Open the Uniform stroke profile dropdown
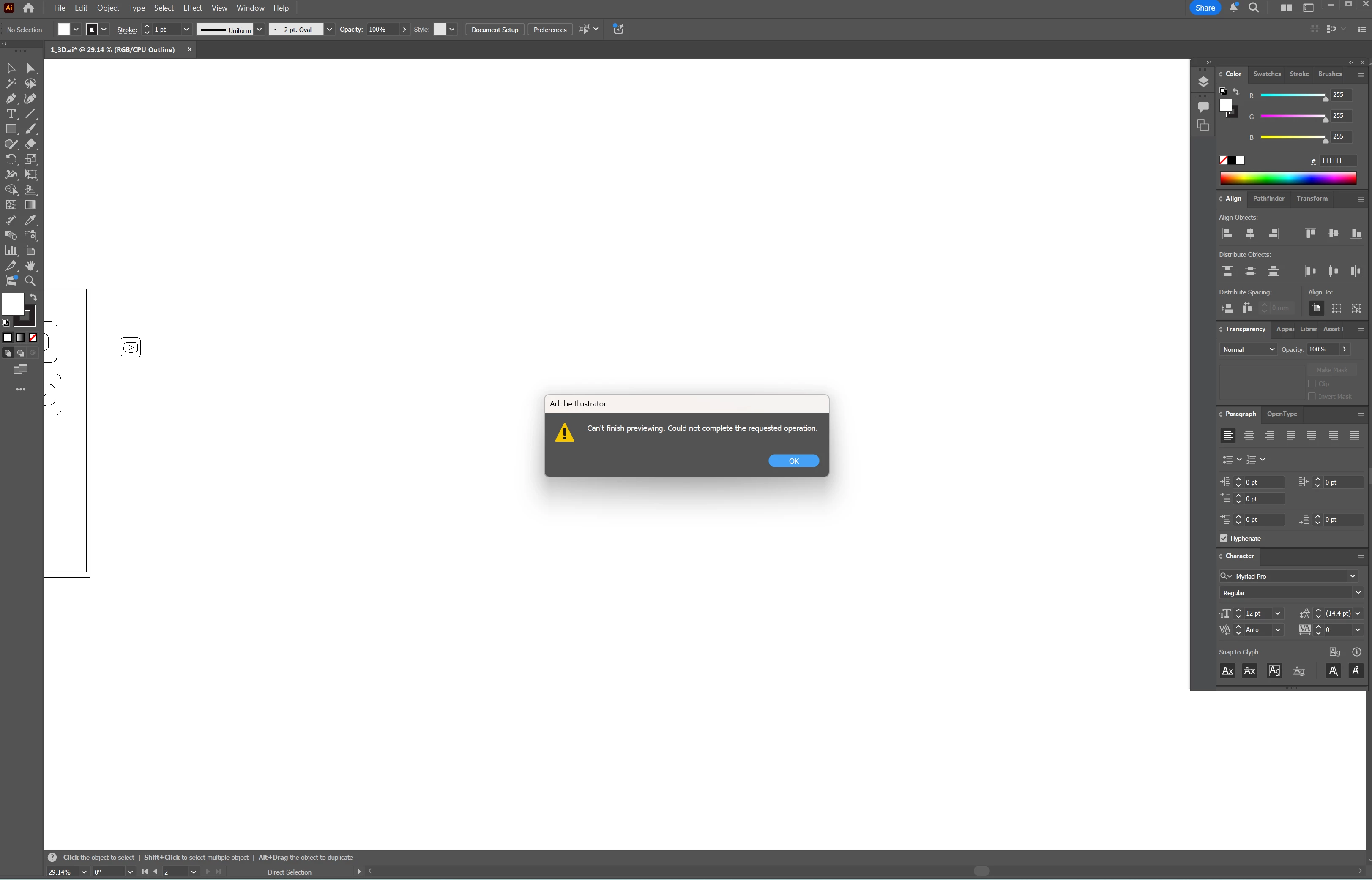Screen dimensions: 1372x880 [259, 30]
